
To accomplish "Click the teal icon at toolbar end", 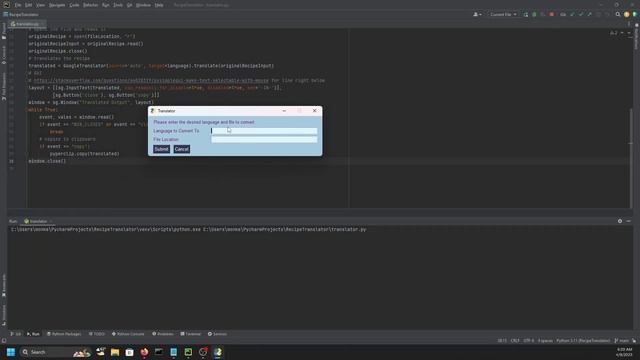I will pos(635,14).
